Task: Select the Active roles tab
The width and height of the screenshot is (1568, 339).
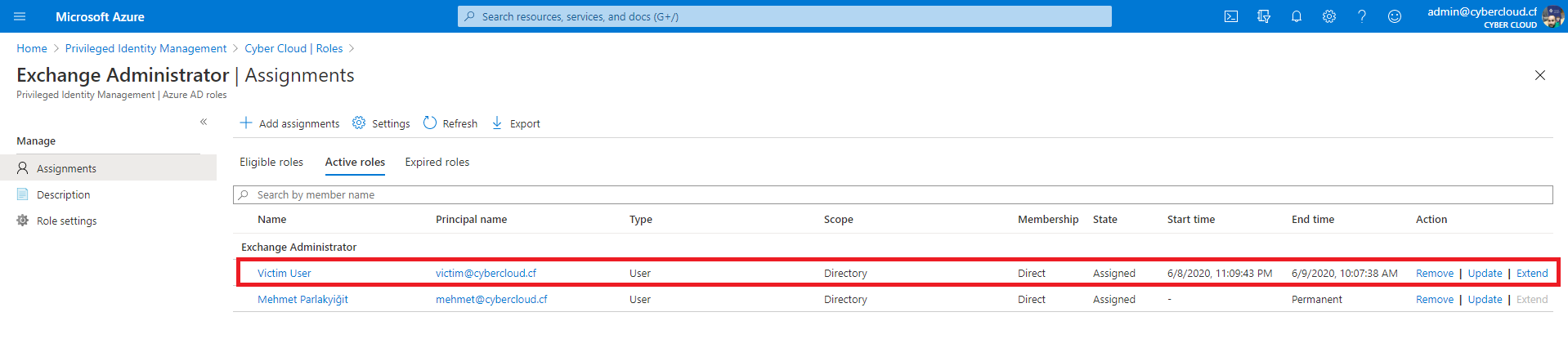Action: (355, 162)
